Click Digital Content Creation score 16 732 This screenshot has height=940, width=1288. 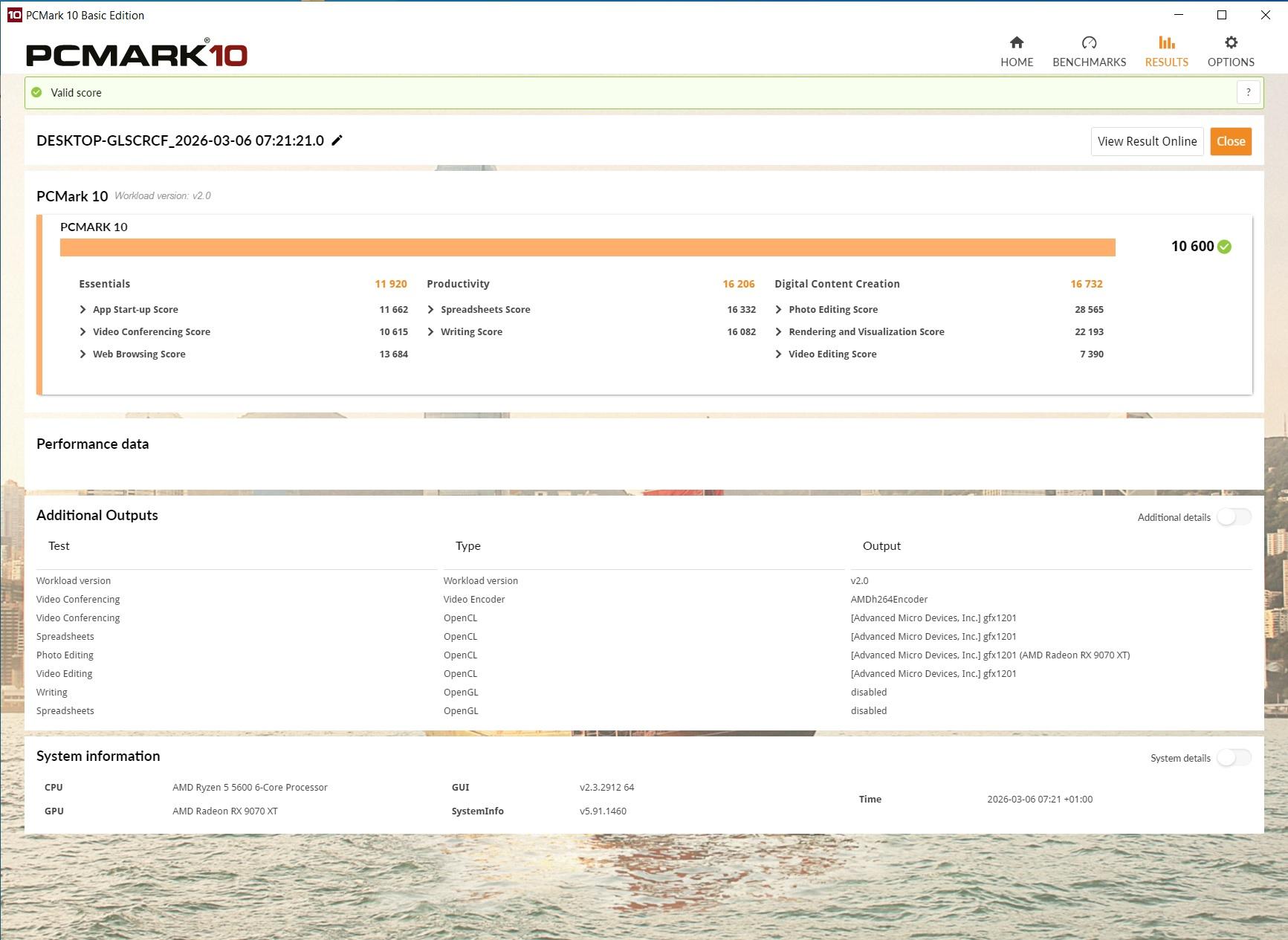pos(1087,284)
